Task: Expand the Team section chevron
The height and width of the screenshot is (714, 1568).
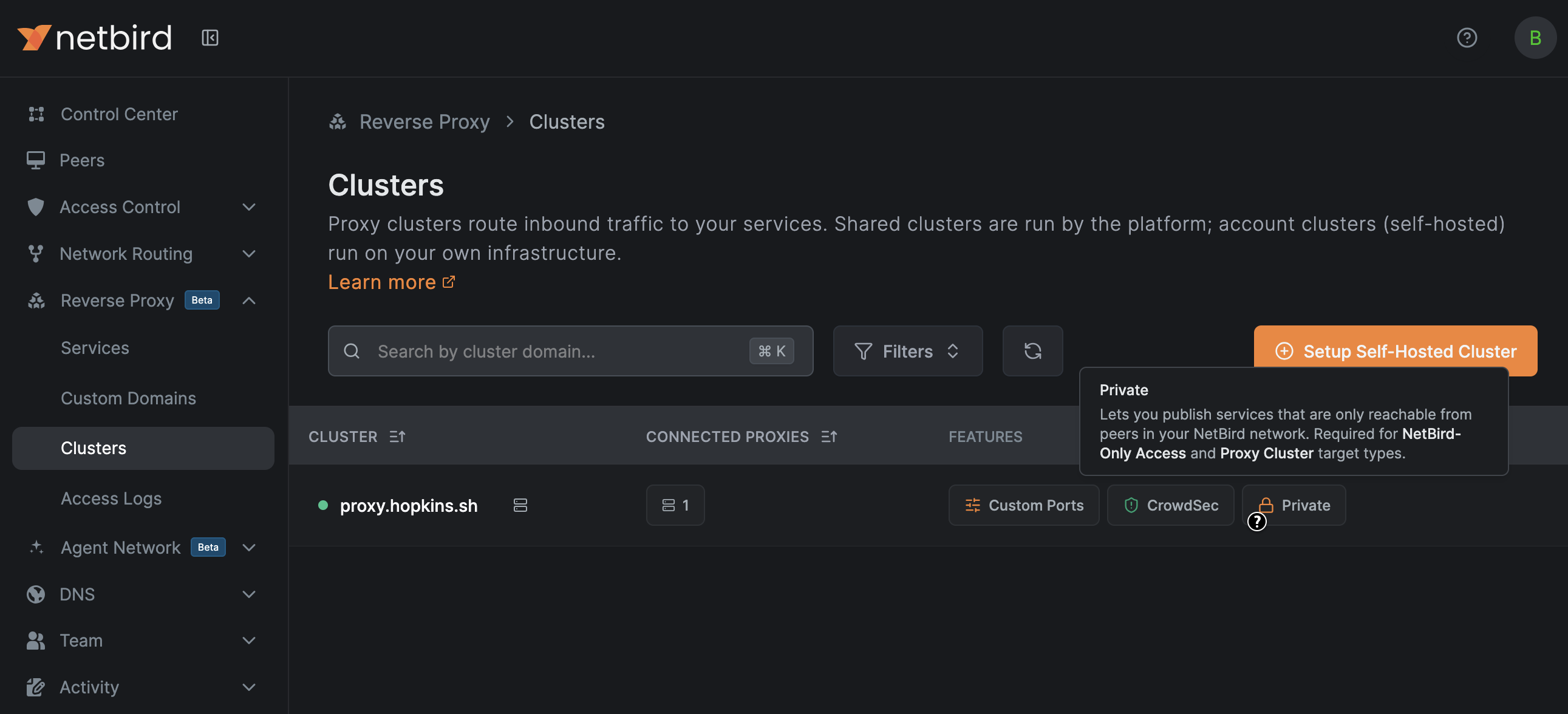Action: click(248, 641)
